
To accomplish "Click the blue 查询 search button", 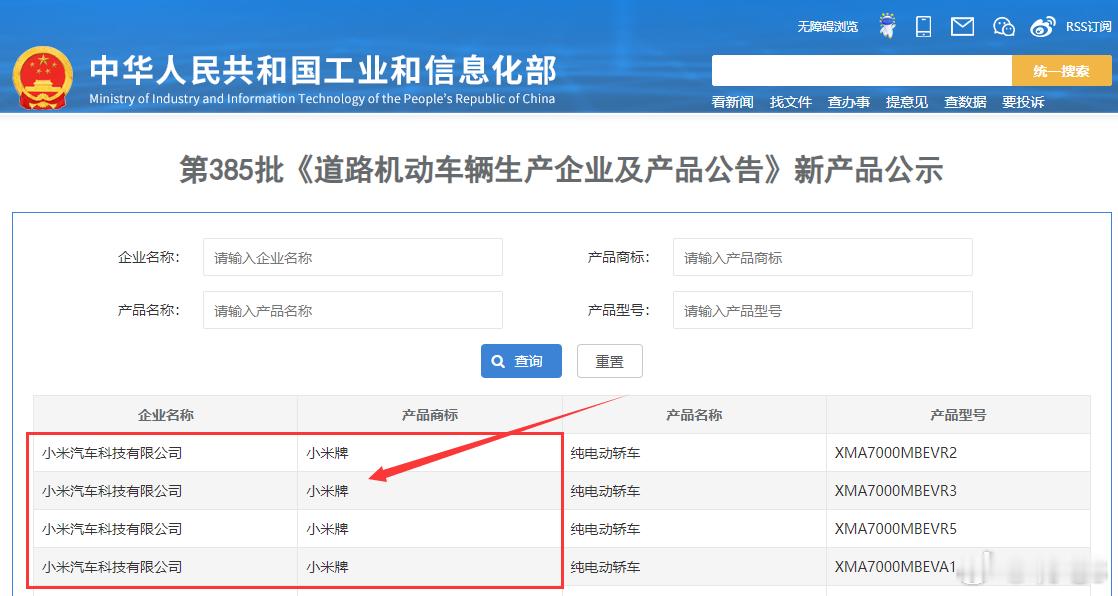I will (x=521, y=361).
